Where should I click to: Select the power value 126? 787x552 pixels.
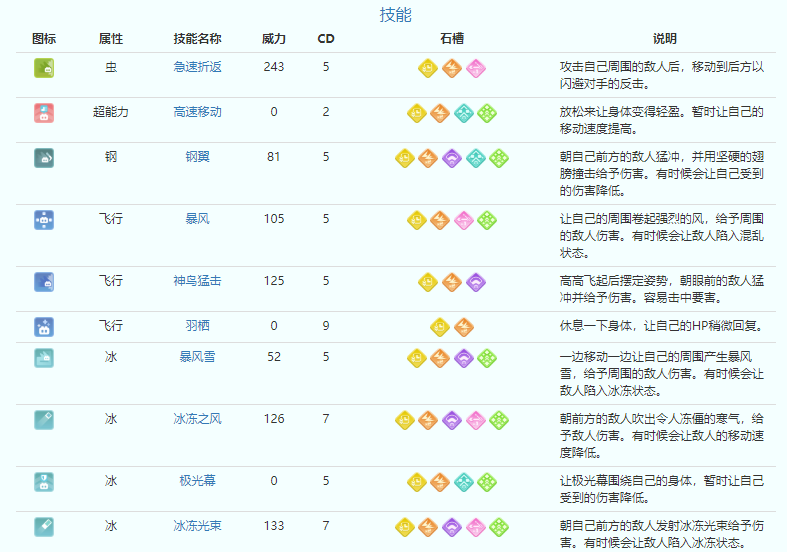click(274, 419)
